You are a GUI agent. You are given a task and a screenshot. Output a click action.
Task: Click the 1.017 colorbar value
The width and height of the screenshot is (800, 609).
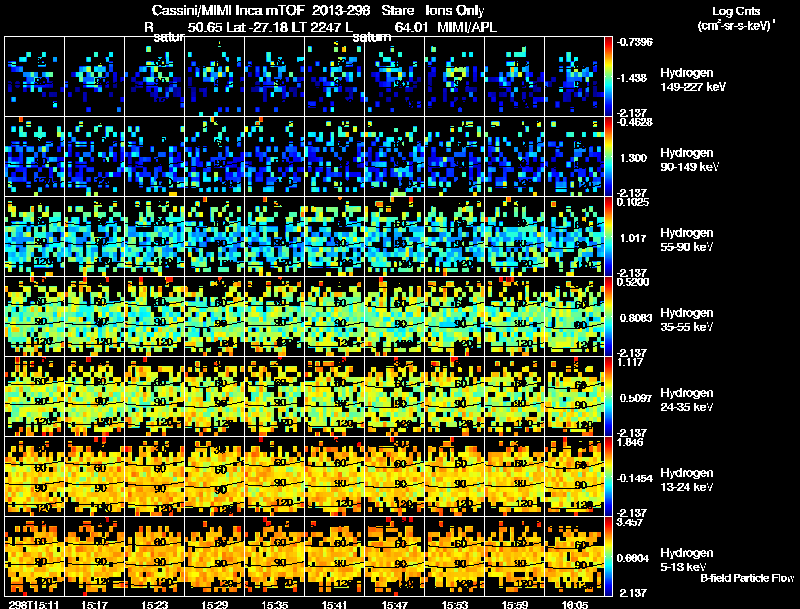pyautogui.click(x=633, y=238)
